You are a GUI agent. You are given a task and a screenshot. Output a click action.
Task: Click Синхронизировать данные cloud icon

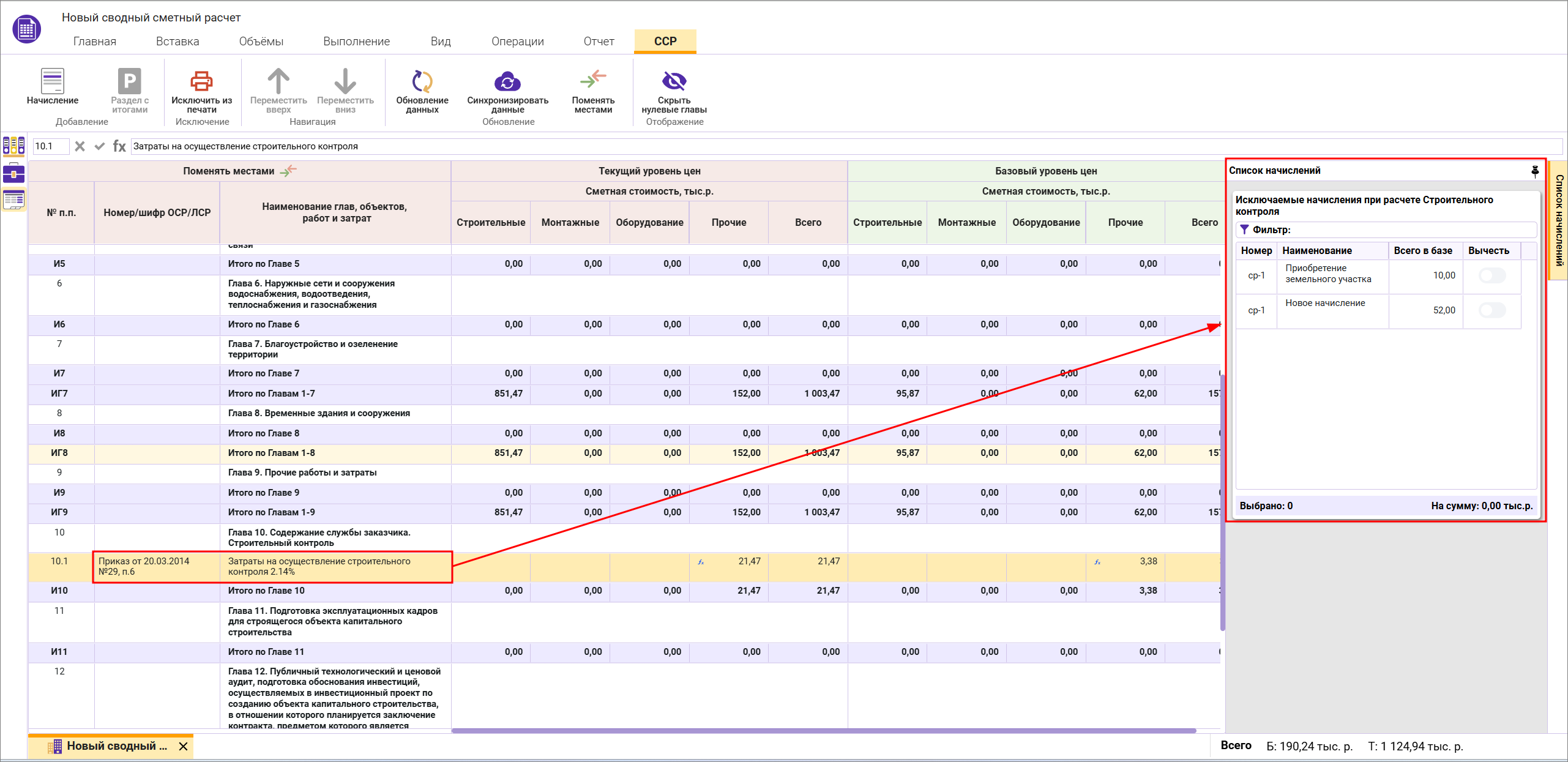(x=507, y=81)
